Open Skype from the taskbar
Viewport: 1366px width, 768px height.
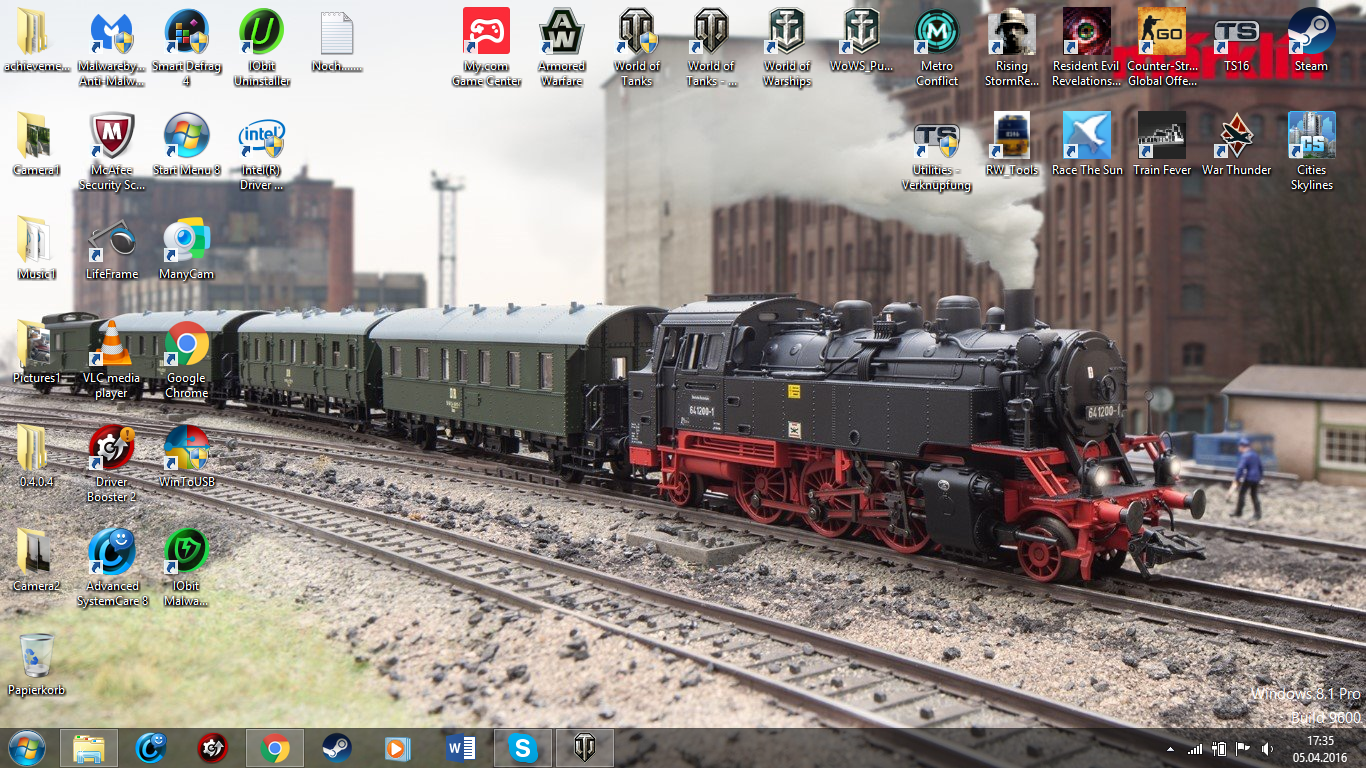pos(522,748)
